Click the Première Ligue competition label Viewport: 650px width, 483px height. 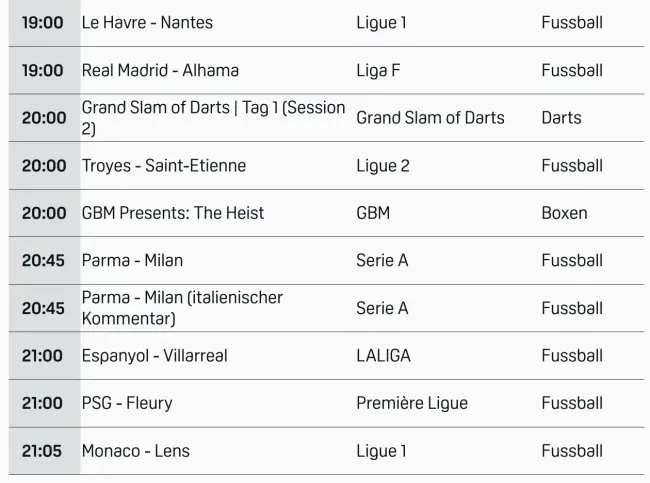[412, 403]
